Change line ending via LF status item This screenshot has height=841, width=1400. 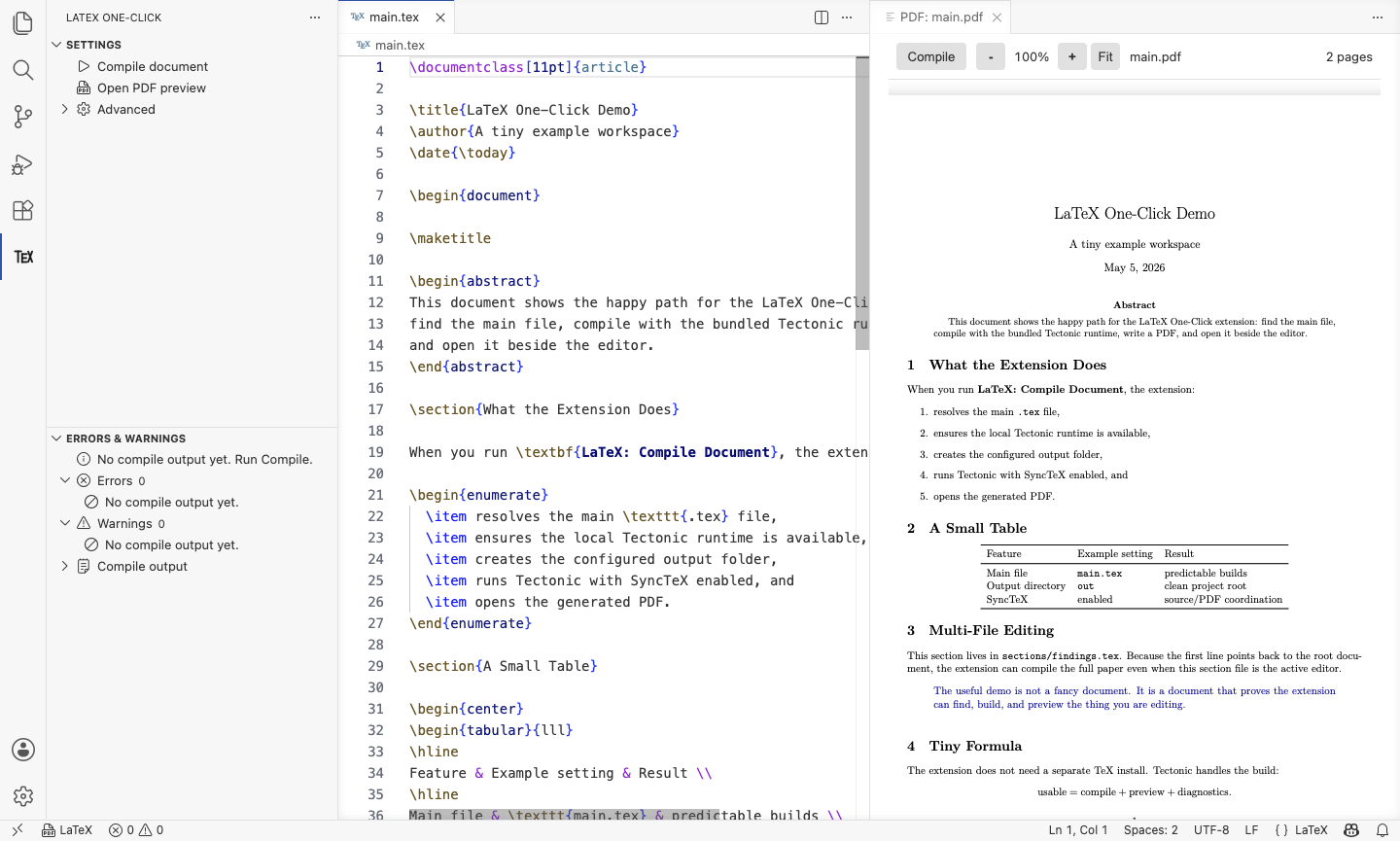1252,830
